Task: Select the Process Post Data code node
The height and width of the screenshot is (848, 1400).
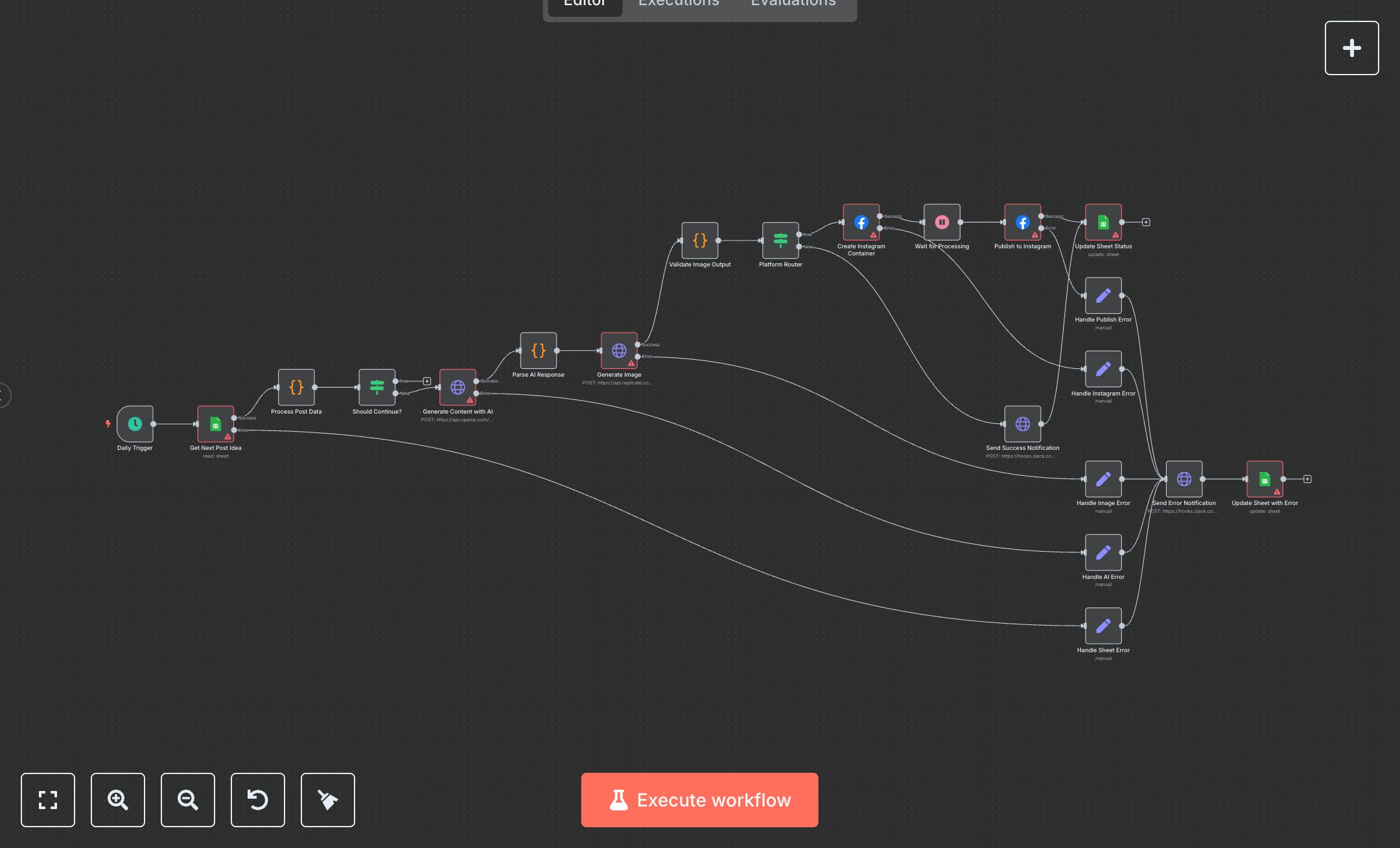Action: pyautogui.click(x=296, y=388)
